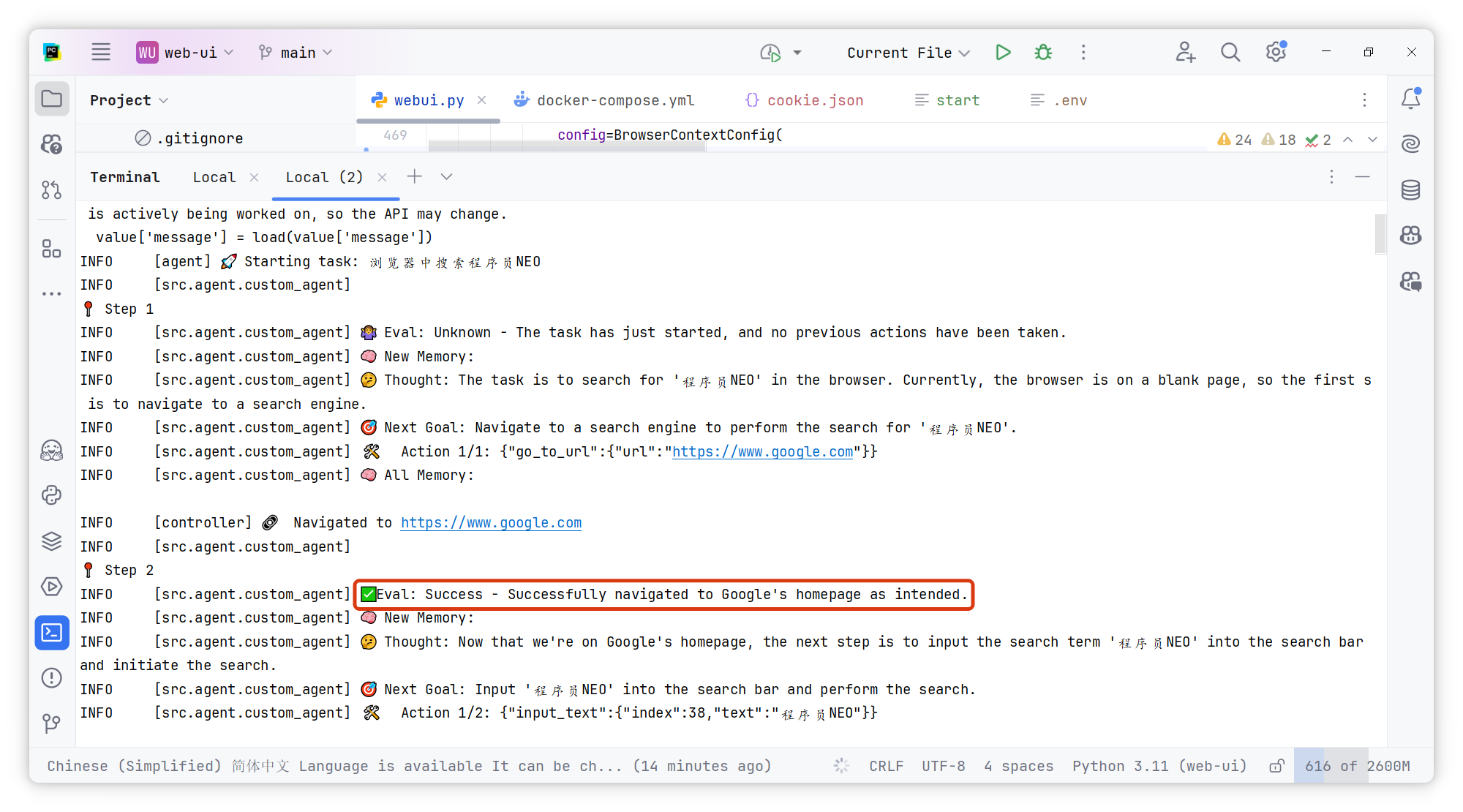Start debugging with the bug icon
Viewport: 1463px width, 812px height.
point(1043,52)
